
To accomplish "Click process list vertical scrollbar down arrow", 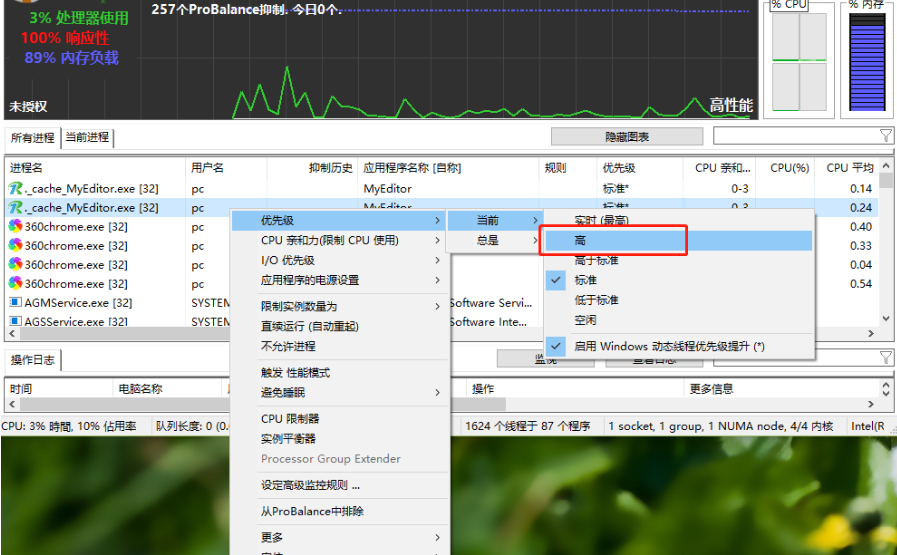I will 886,318.
